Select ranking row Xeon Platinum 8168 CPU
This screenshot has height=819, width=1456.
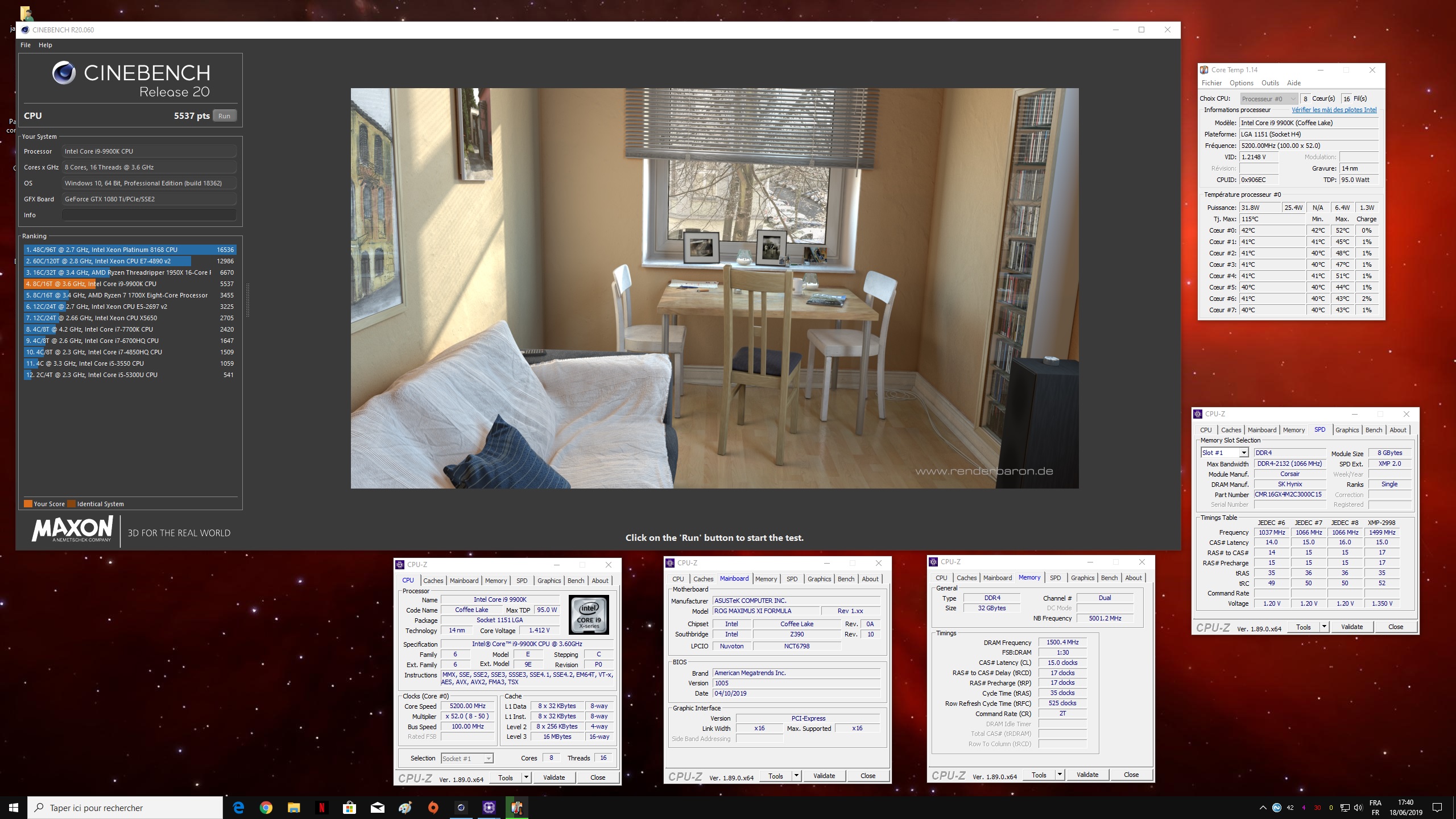click(130, 250)
